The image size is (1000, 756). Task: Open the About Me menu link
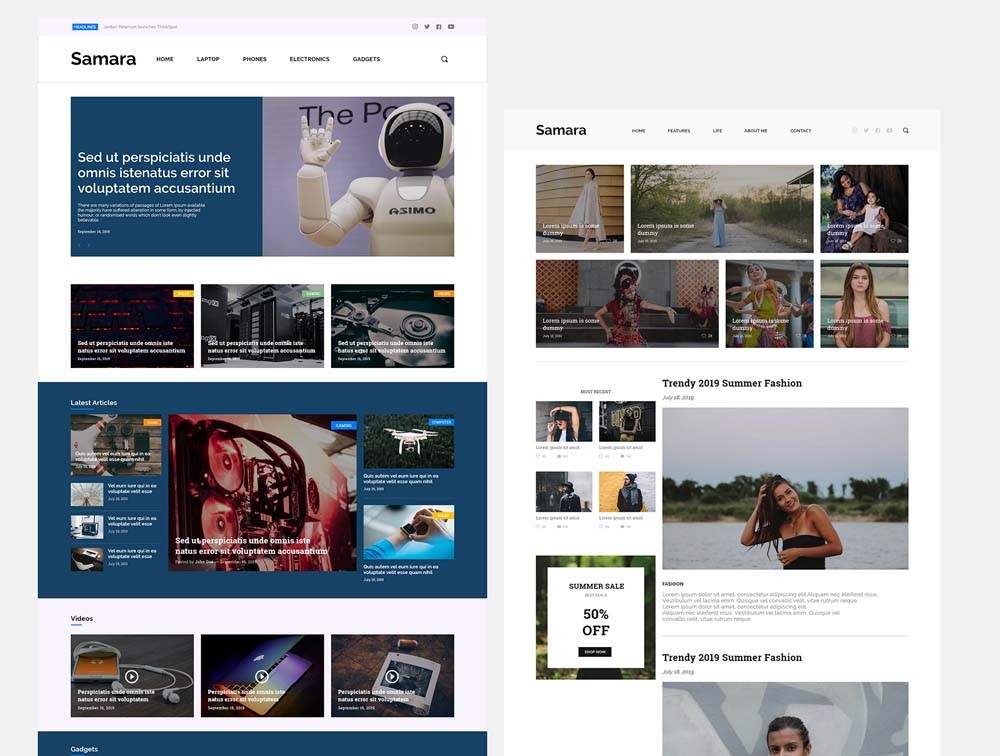[x=756, y=131]
